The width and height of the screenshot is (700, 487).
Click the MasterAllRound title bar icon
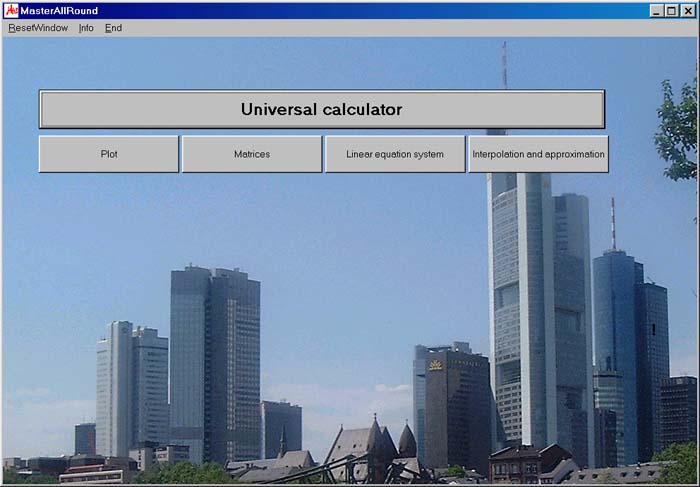point(11,10)
